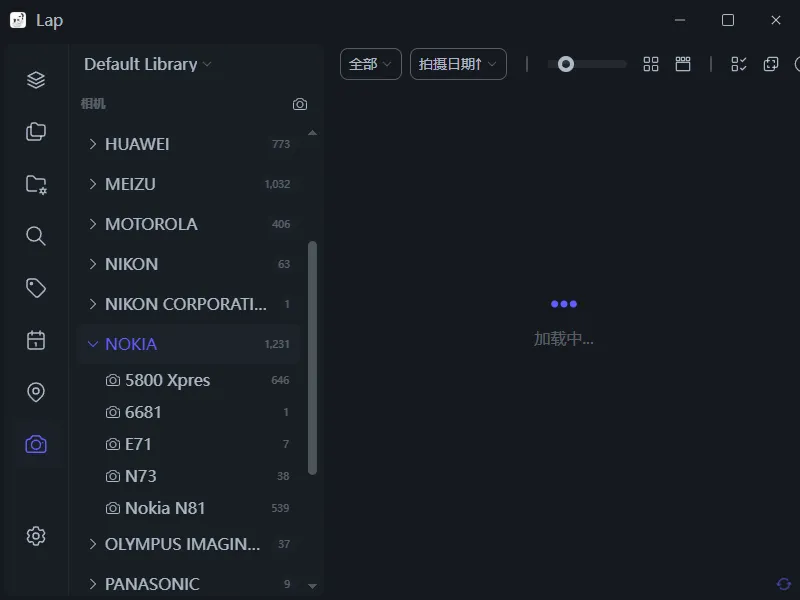
Task: Expand the NIKON camera group
Action: pyautogui.click(x=92, y=264)
